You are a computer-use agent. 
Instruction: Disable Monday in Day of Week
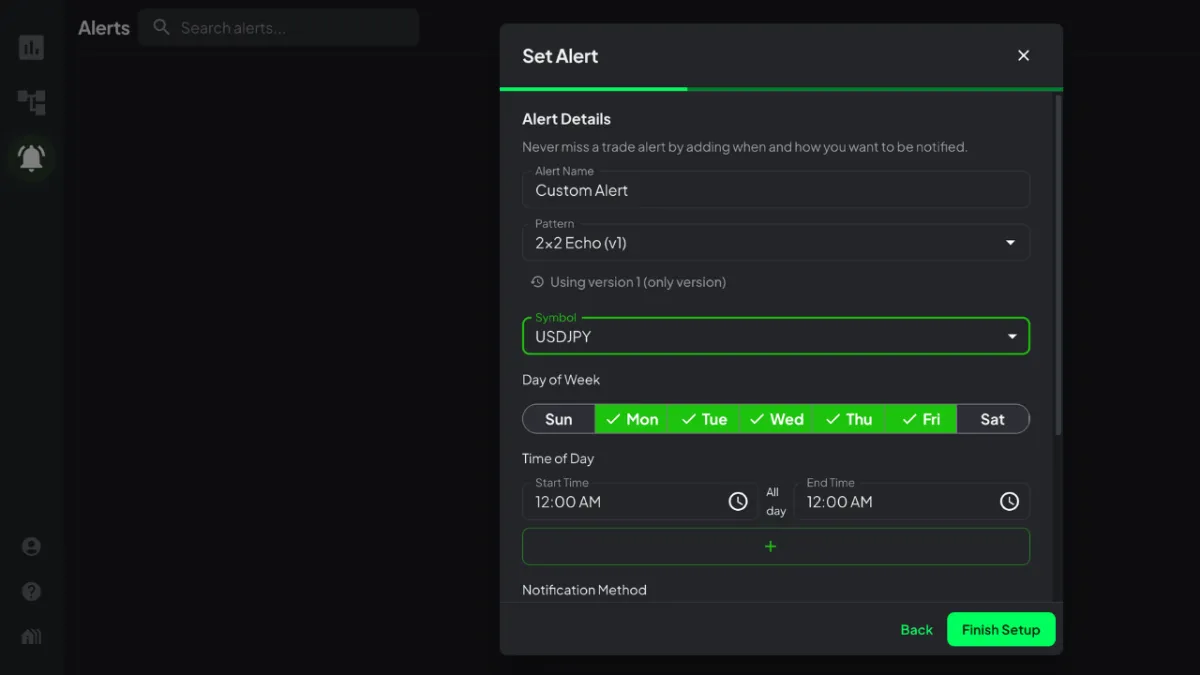[x=632, y=419]
